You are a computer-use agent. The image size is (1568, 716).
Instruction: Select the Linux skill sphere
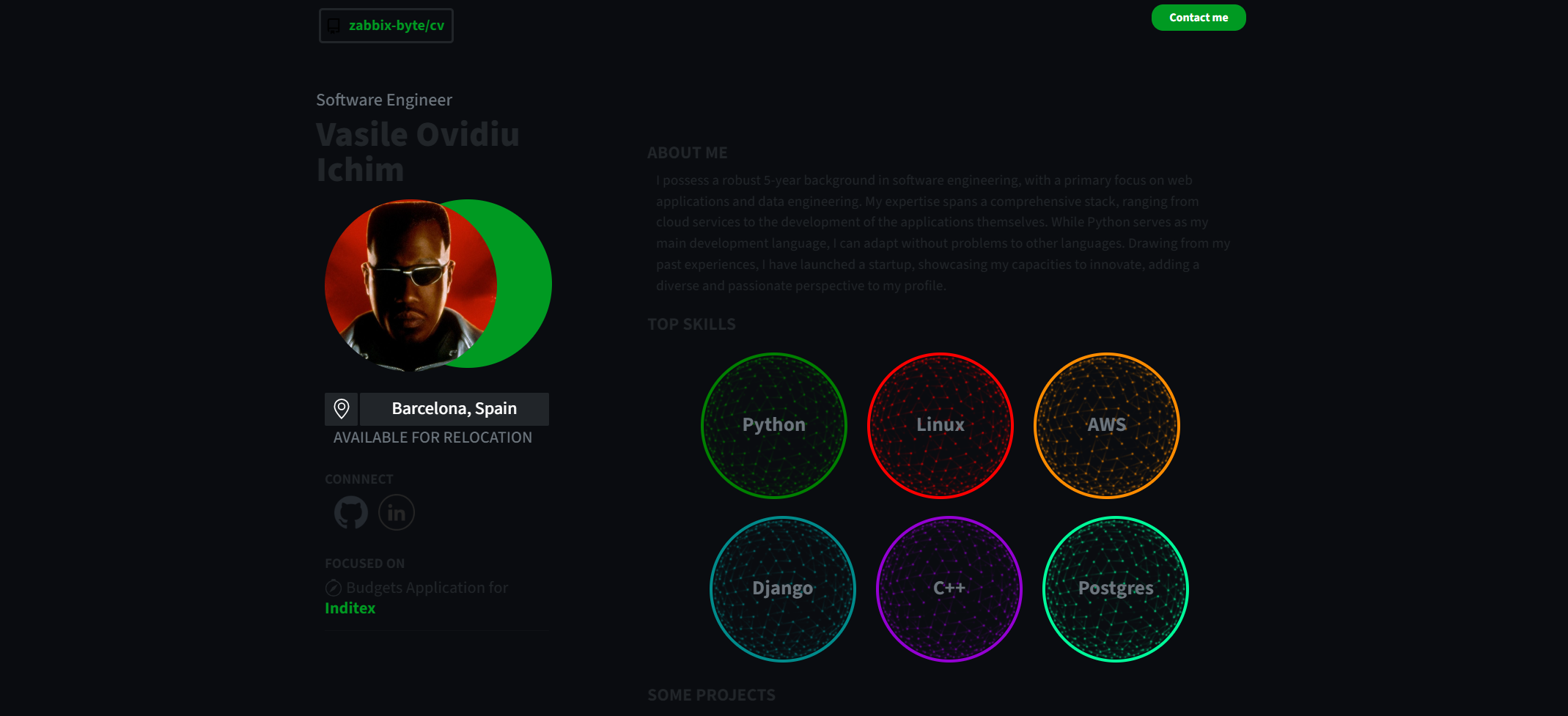tap(940, 425)
